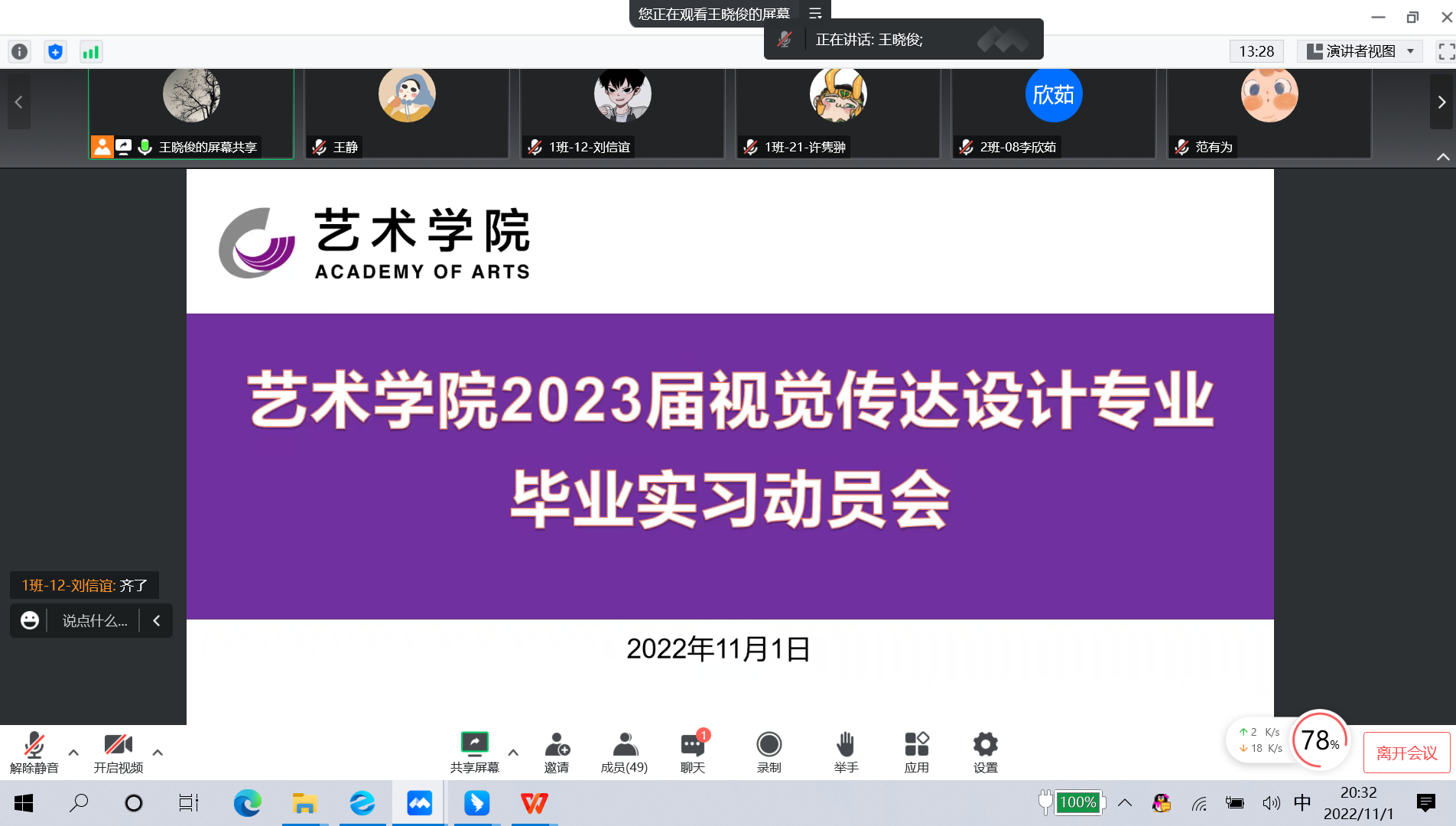Start recording with 录制
Screen dimensions: 1456x826
pyautogui.click(x=769, y=753)
